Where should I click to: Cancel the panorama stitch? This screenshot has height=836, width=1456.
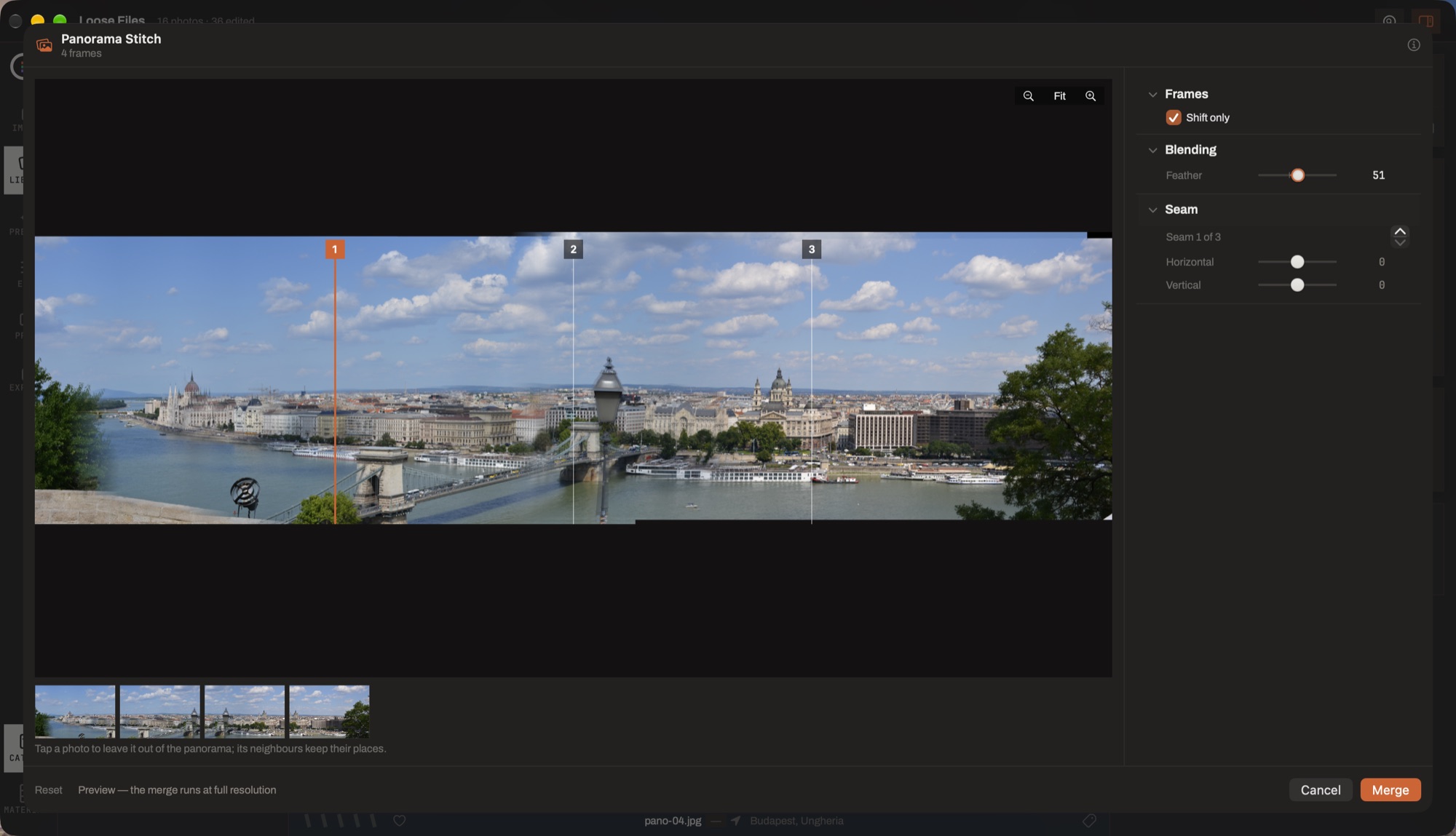[1320, 790]
